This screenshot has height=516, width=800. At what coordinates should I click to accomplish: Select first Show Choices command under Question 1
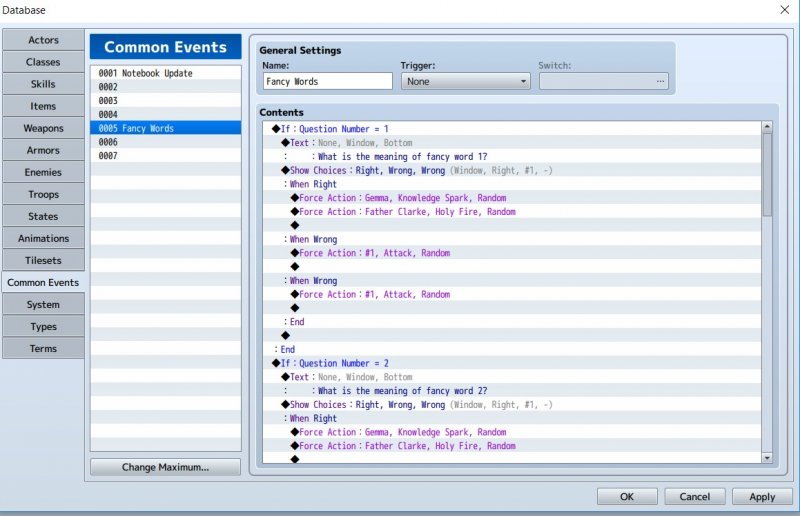pos(512,170)
